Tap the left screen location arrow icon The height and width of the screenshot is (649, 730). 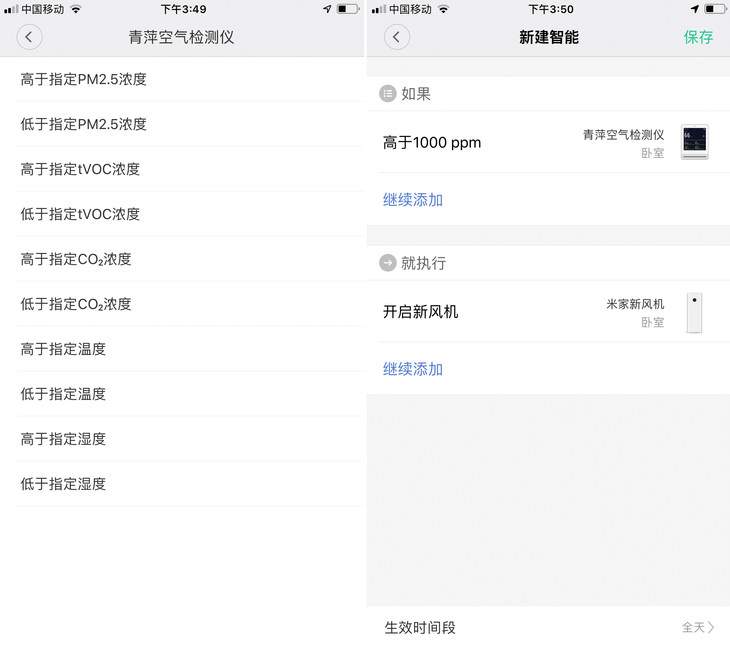click(327, 9)
